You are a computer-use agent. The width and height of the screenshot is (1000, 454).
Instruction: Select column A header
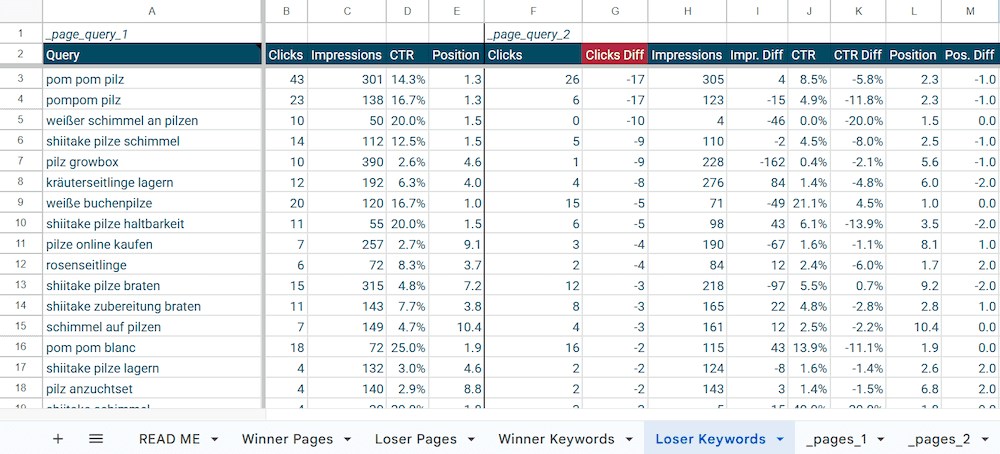point(152,11)
